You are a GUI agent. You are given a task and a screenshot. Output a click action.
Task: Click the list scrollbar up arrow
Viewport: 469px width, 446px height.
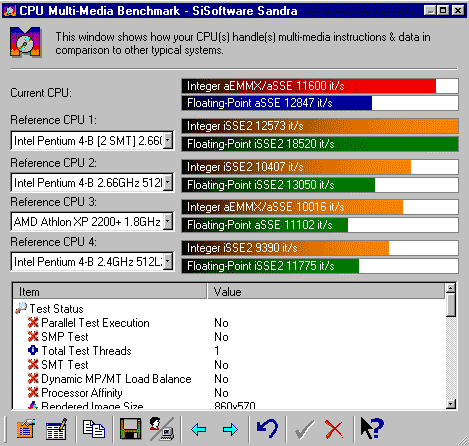tap(451, 288)
